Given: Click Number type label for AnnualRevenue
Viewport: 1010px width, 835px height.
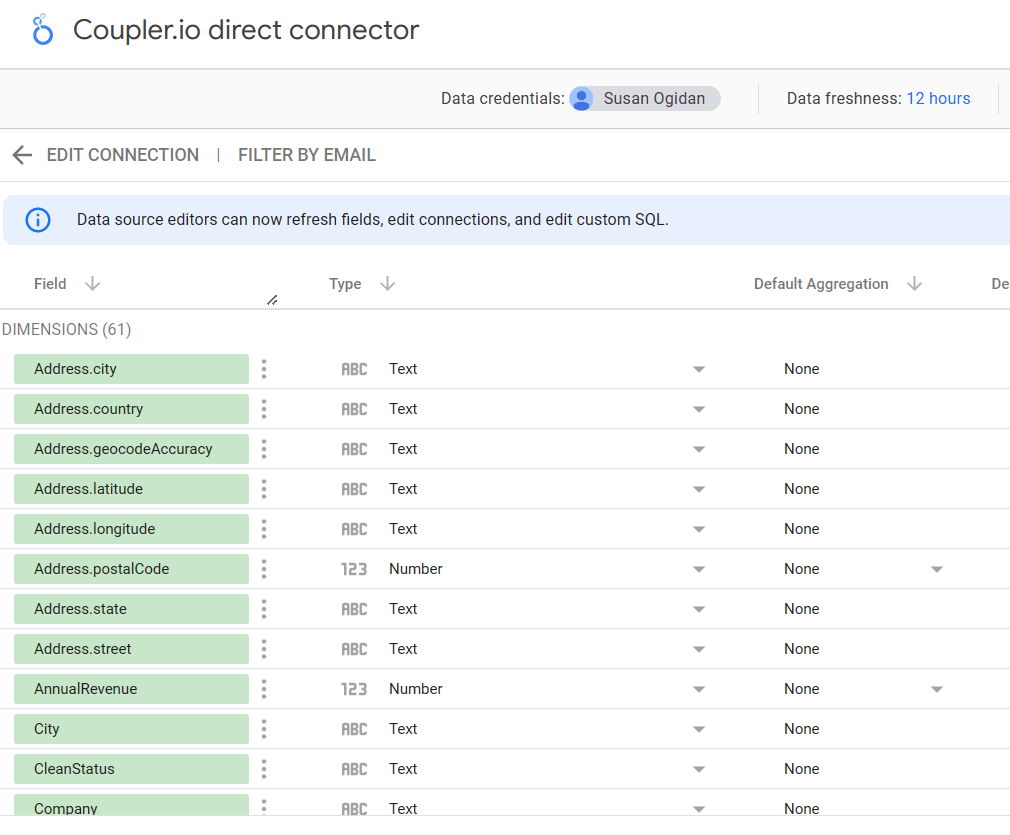Looking at the screenshot, I should coord(415,689).
